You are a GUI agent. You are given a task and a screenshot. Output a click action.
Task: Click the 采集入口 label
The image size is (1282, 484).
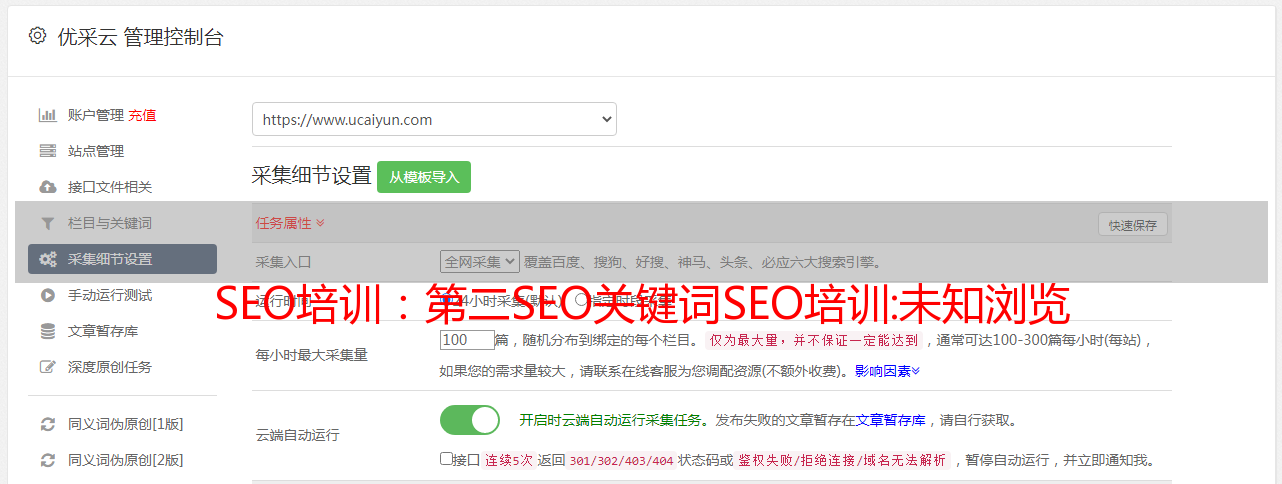click(x=284, y=262)
